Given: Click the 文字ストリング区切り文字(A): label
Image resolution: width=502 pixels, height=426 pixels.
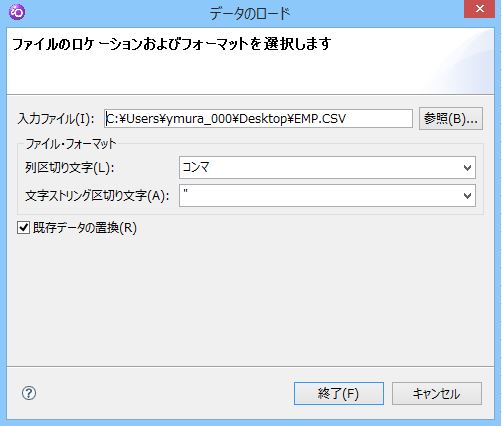Looking at the screenshot, I should 97,196.
